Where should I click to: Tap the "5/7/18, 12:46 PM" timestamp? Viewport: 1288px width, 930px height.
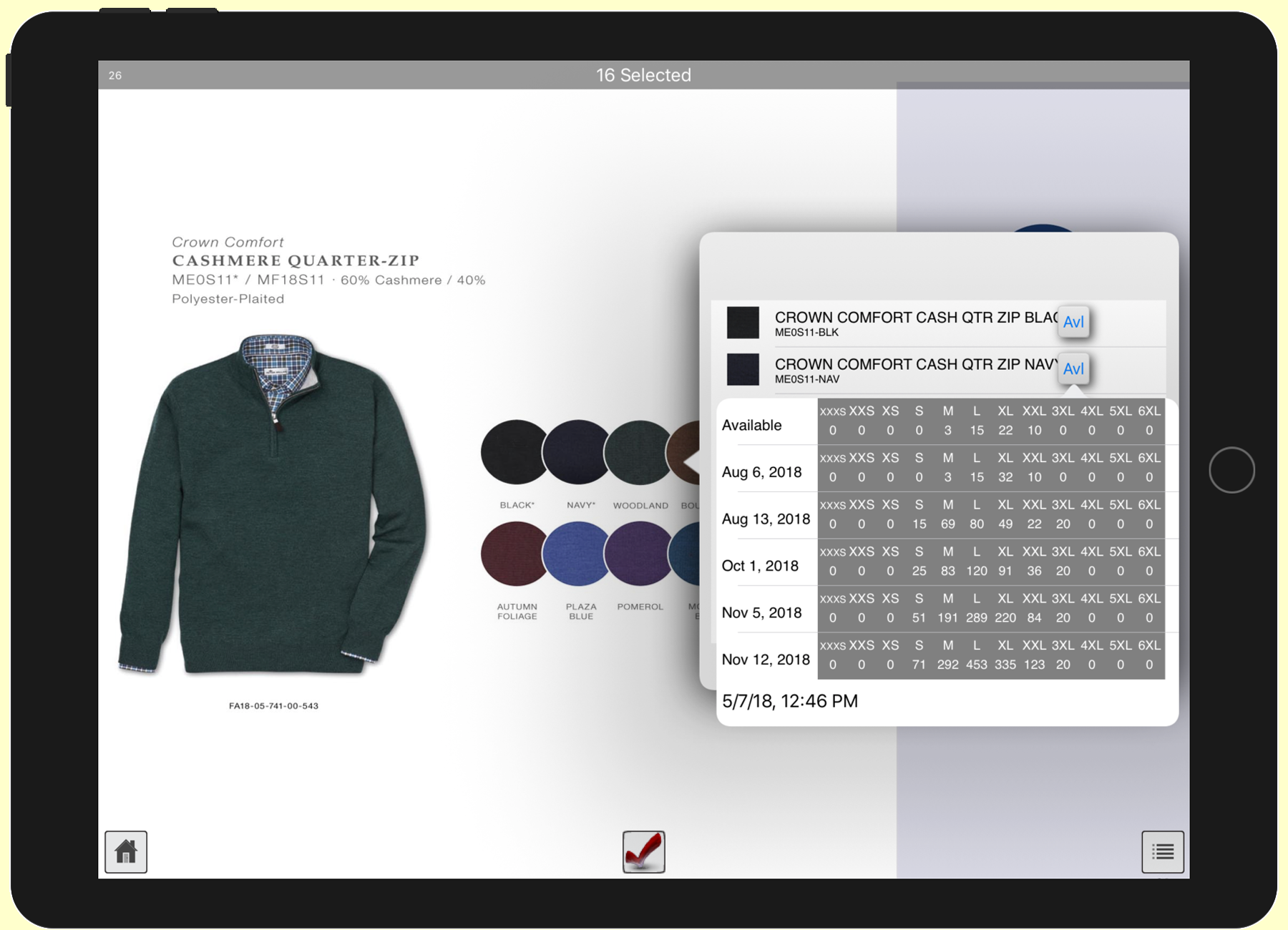[790, 701]
